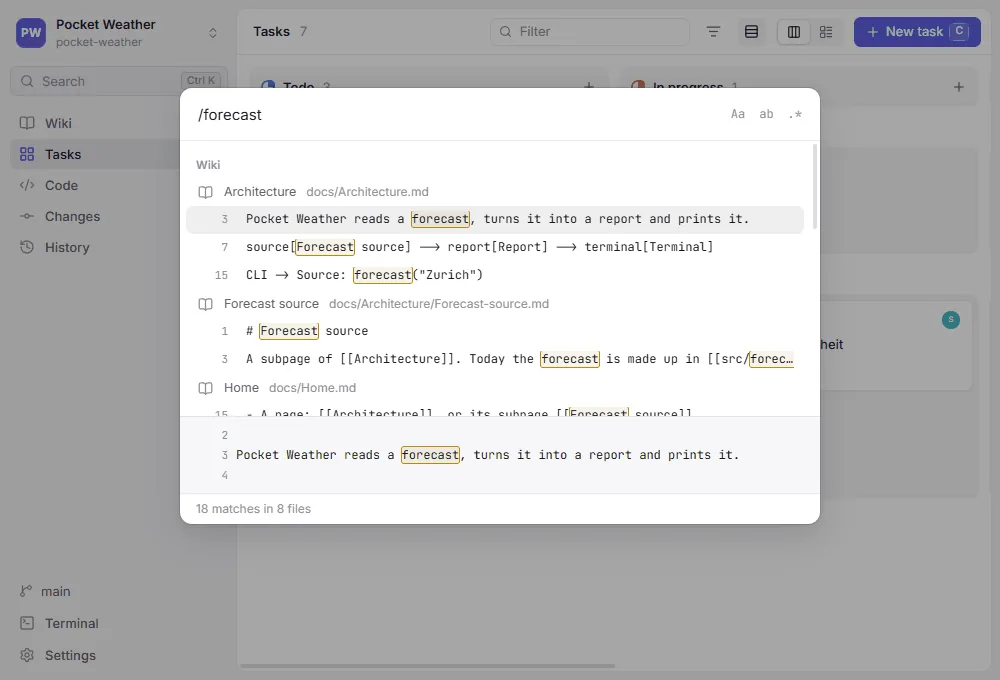This screenshot has width=1000, height=680.
Task: Click '18 matches in 8 files' status
Action: coord(253,508)
